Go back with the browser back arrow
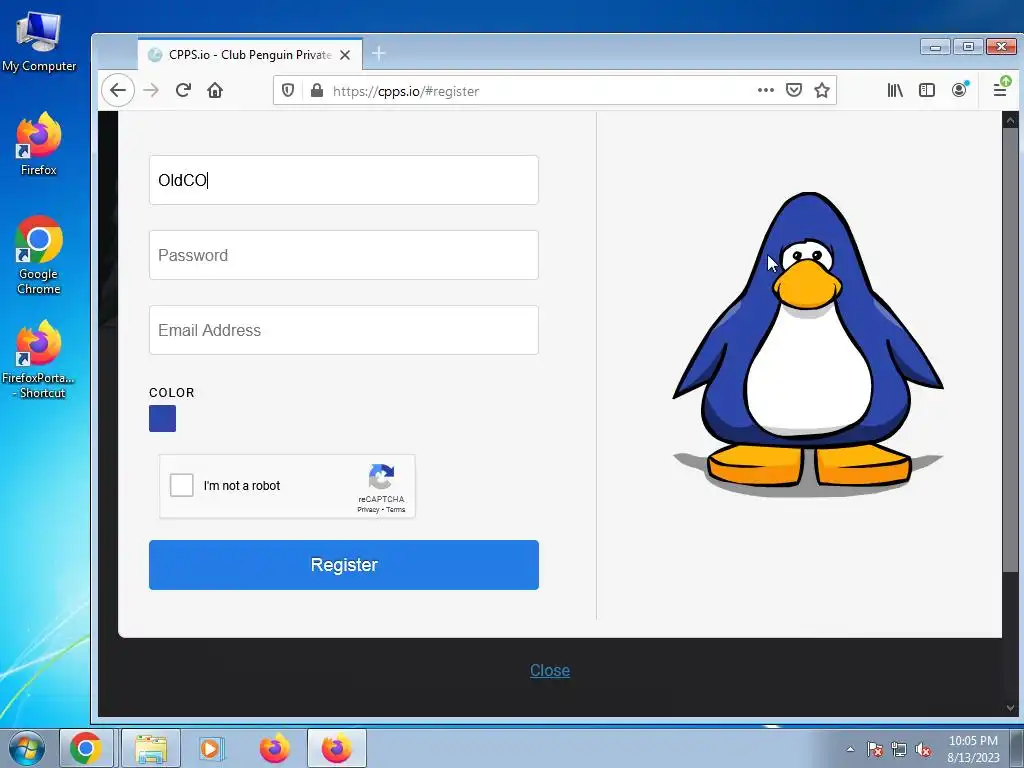This screenshot has height=768, width=1024. 118,90
